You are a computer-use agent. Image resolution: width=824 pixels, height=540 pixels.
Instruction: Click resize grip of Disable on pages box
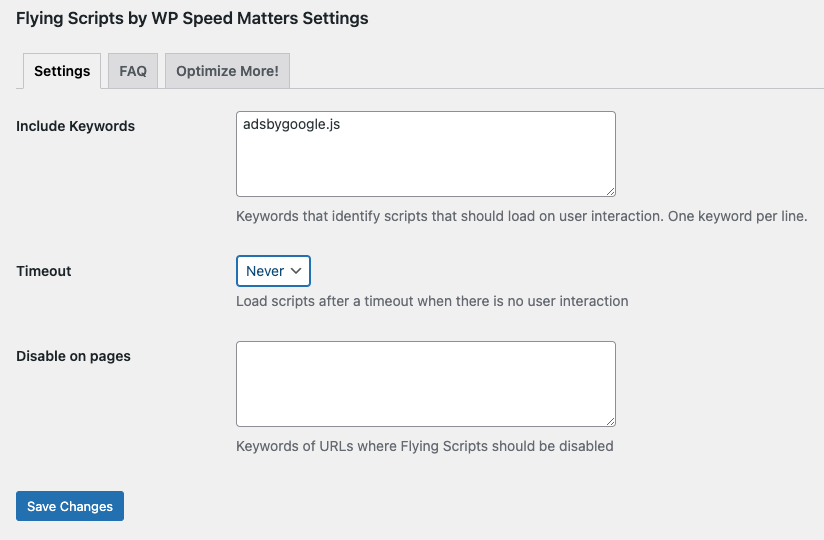610,421
